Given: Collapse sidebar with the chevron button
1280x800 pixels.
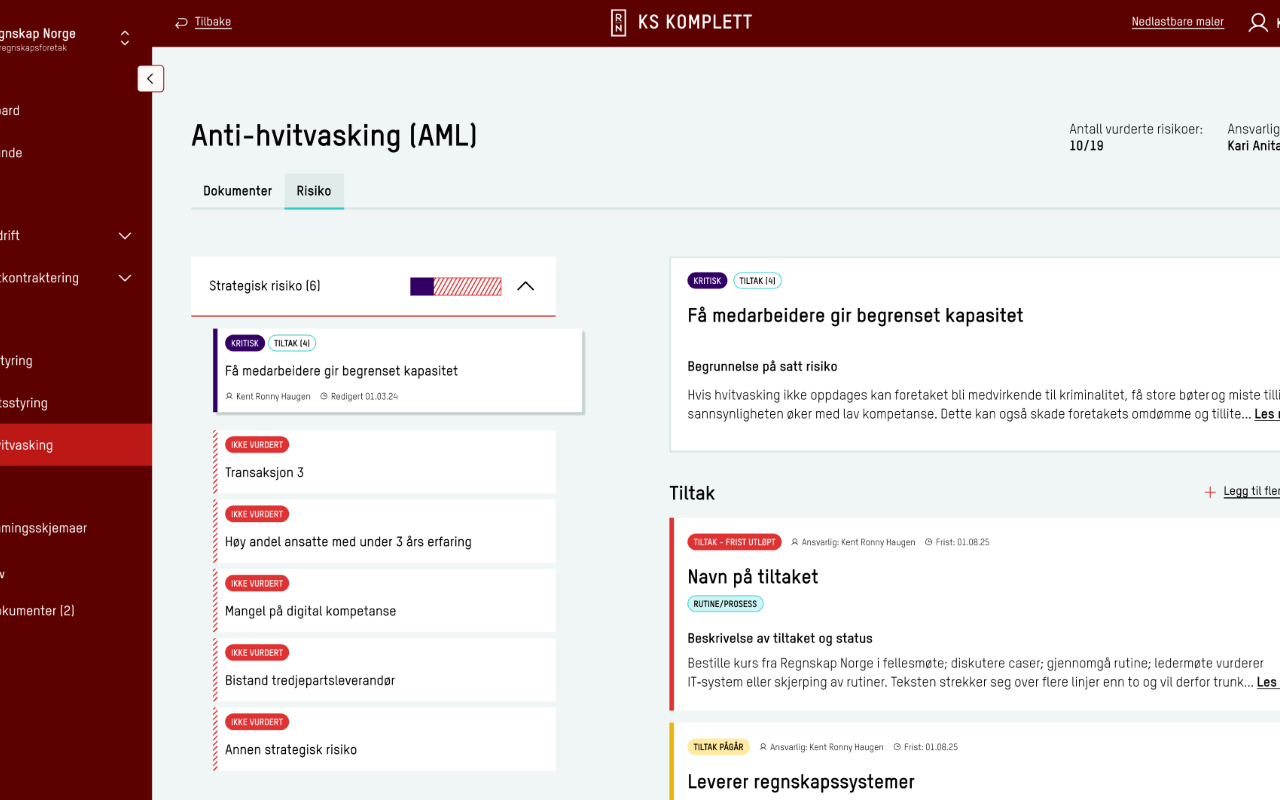Looking at the screenshot, I should [x=151, y=79].
